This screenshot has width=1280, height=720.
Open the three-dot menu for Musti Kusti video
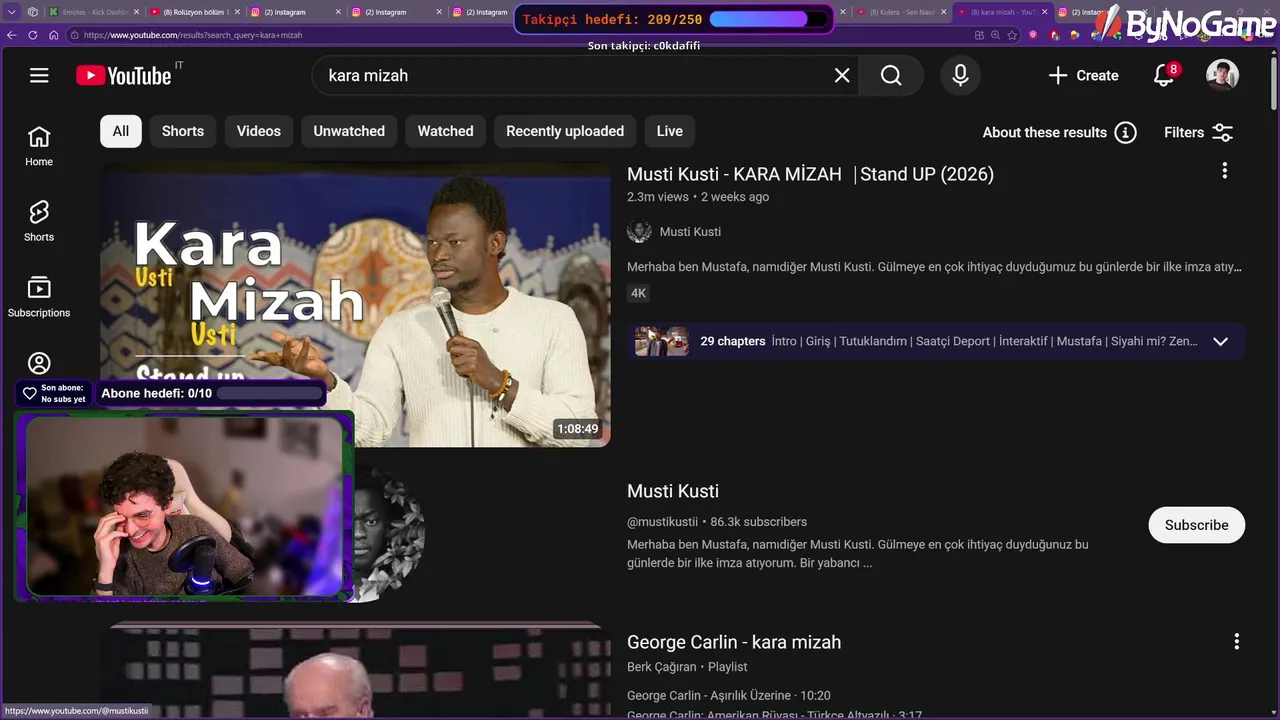point(1224,171)
